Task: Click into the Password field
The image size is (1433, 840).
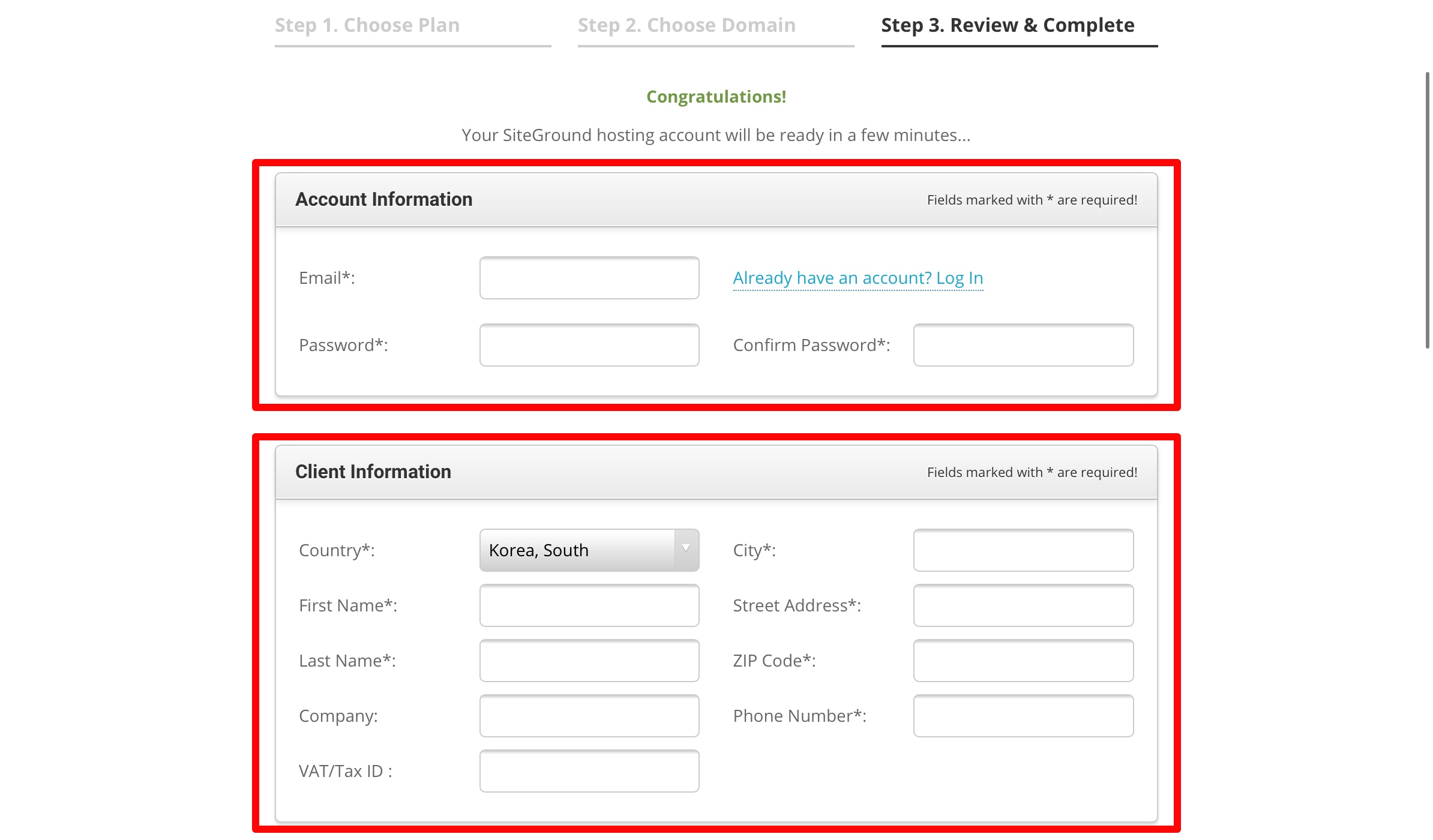Action: click(x=589, y=345)
